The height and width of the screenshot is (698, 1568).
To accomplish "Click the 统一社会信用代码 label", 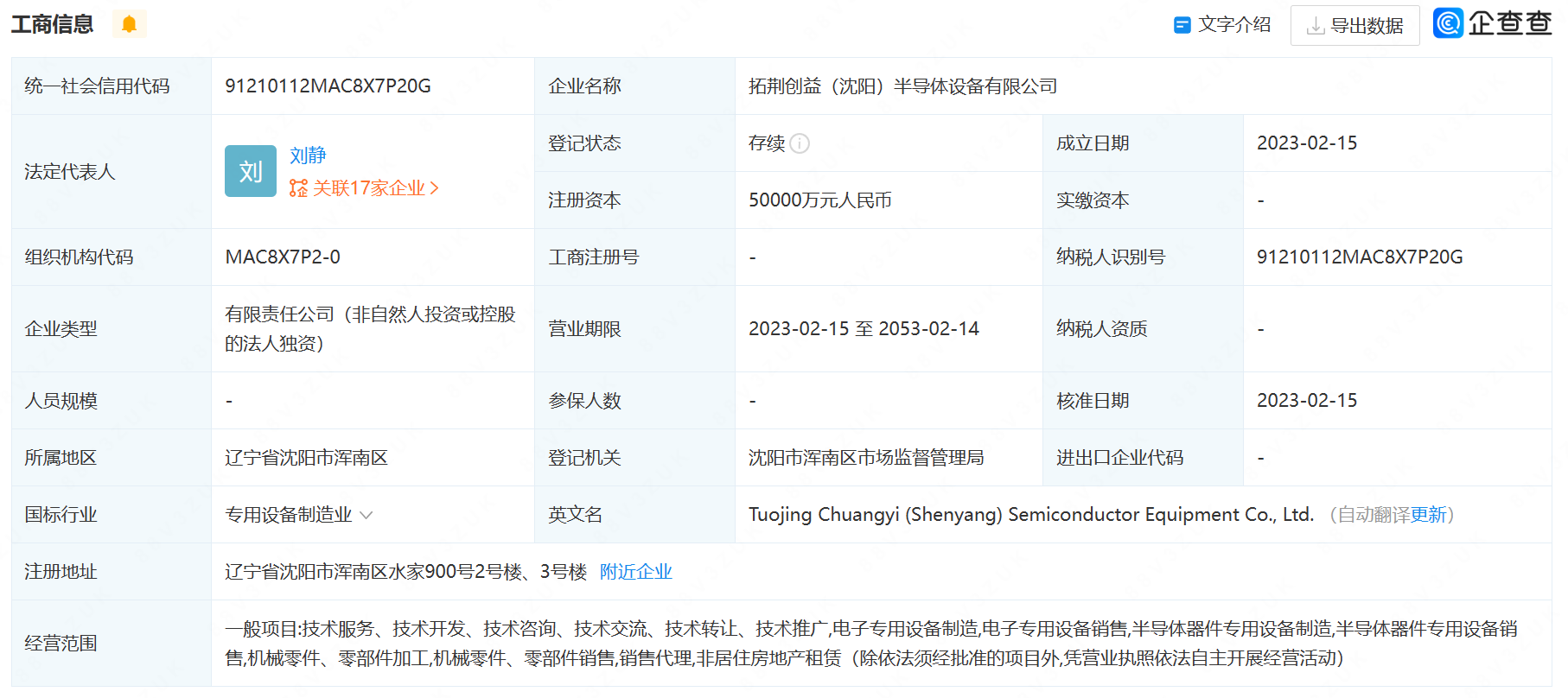I will 97,86.
